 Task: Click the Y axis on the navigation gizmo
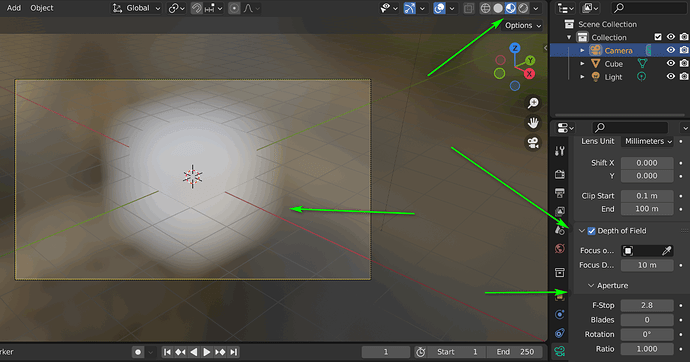pos(530,60)
